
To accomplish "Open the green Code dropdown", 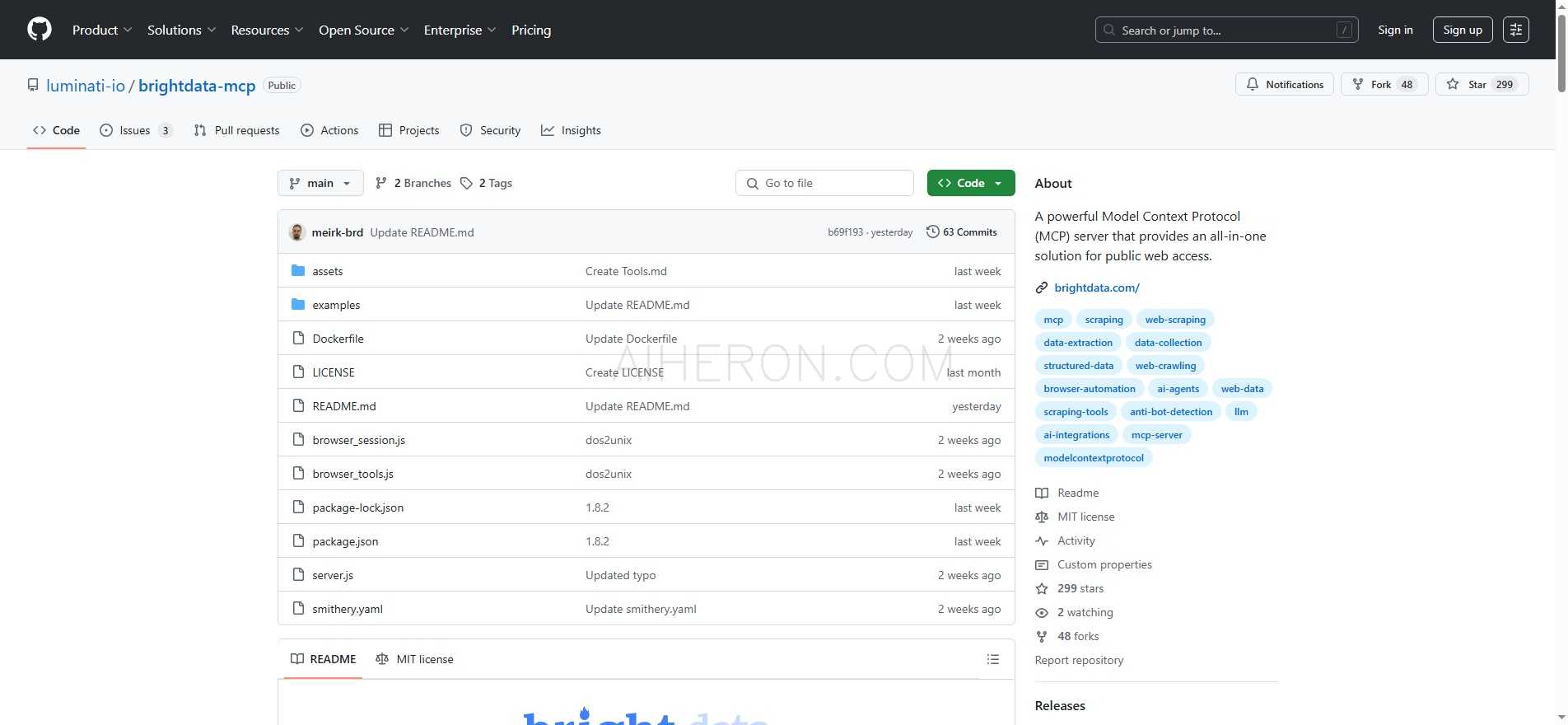I will tap(971, 183).
